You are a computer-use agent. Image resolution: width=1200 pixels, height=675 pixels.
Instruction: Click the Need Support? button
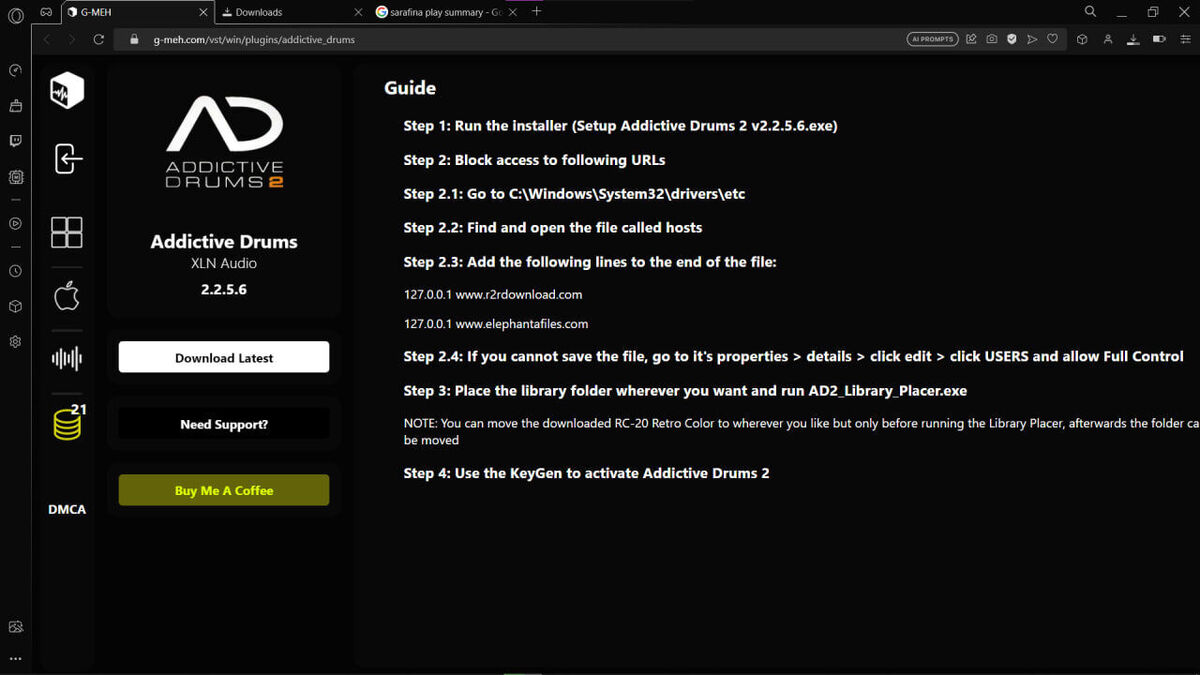(x=224, y=424)
